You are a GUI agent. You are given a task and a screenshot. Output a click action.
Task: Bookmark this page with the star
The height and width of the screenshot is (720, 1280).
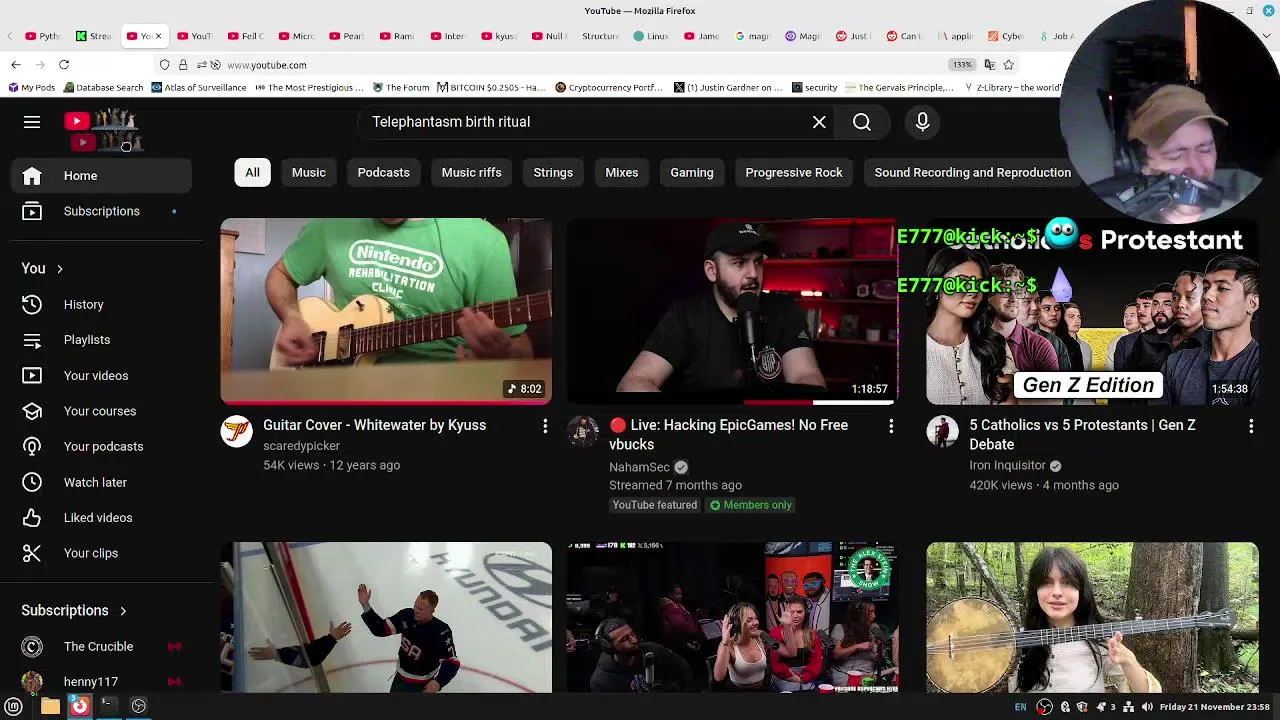pyautogui.click(x=1009, y=65)
